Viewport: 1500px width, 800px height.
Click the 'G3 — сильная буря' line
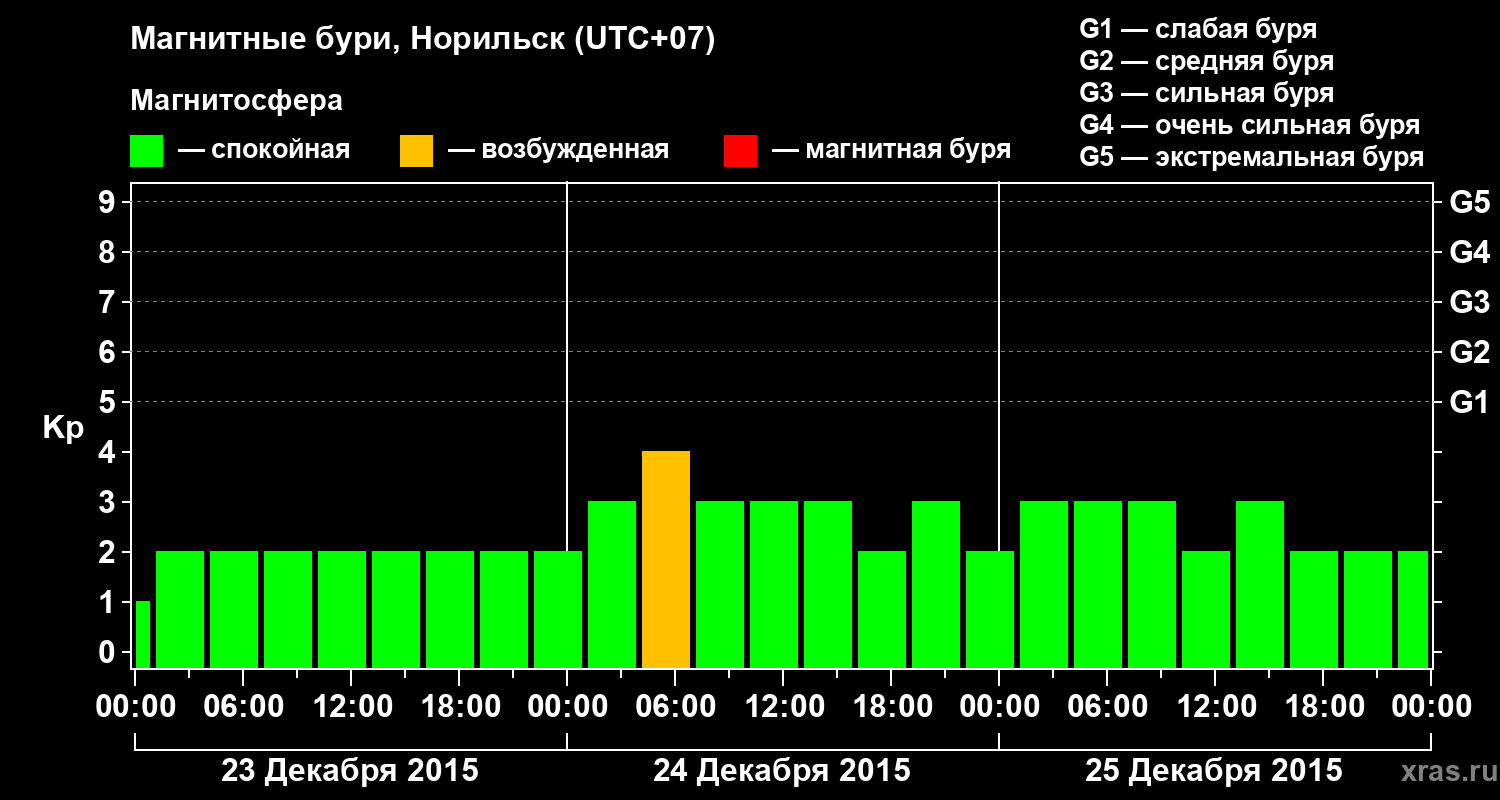[1207, 93]
